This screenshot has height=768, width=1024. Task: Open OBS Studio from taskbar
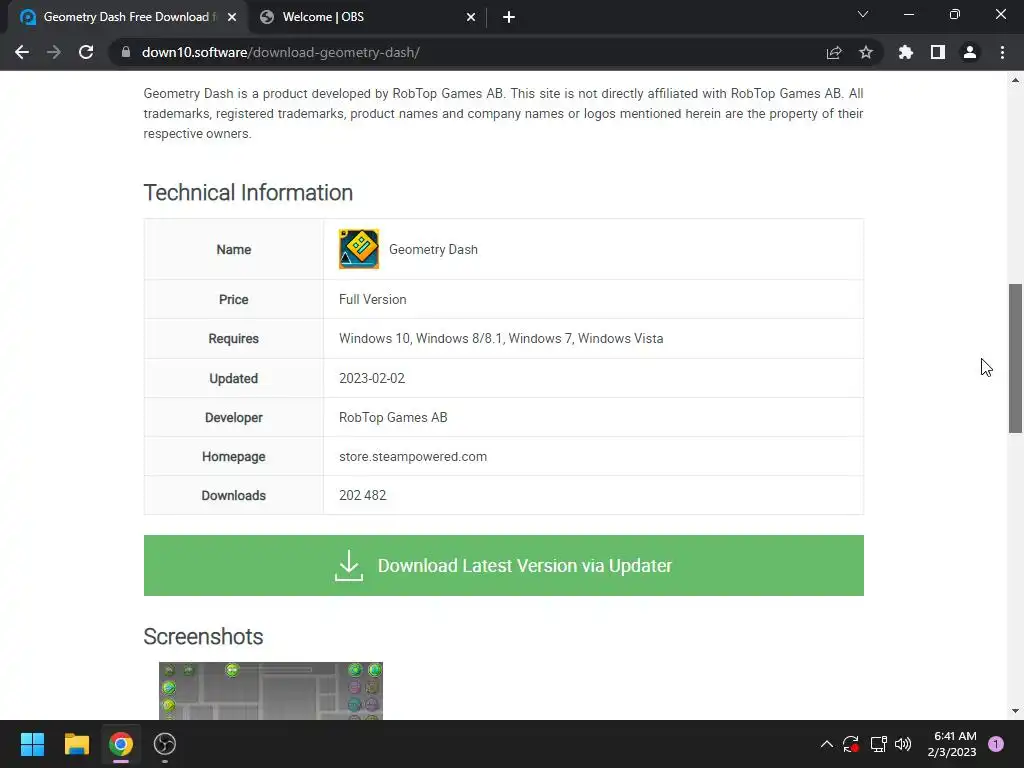click(x=165, y=744)
